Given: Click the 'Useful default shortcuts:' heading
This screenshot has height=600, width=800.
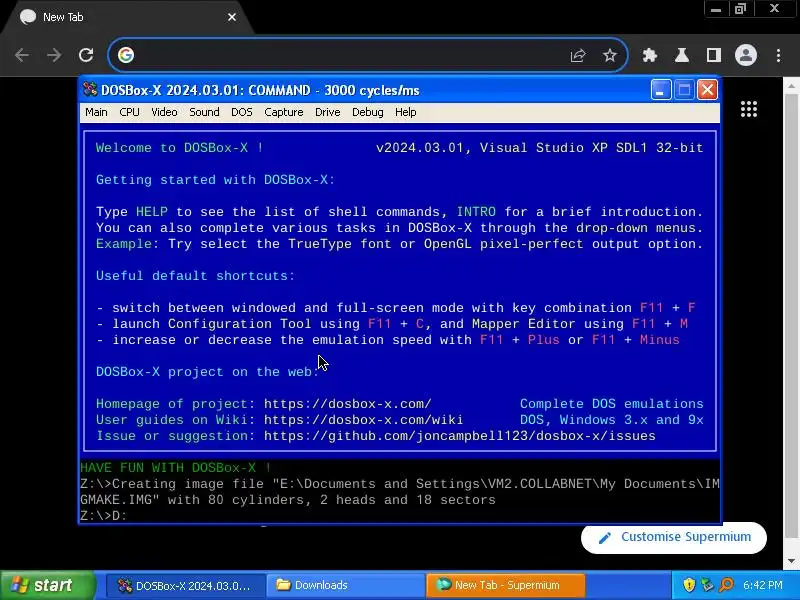Looking at the screenshot, I should [x=195, y=276].
